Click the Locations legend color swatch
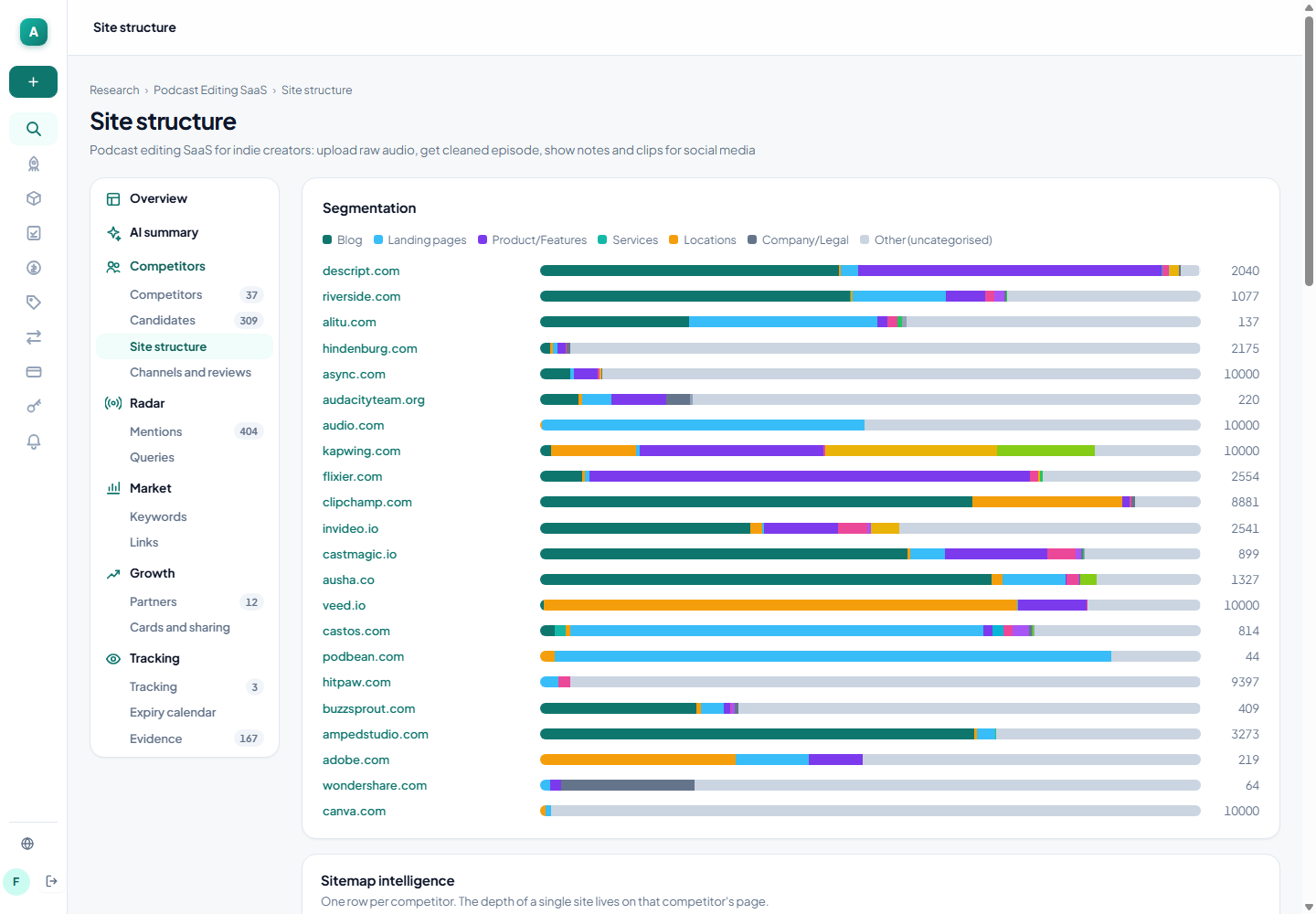Image resolution: width=1316 pixels, height=914 pixels. pyautogui.click(x=674, y=239)
